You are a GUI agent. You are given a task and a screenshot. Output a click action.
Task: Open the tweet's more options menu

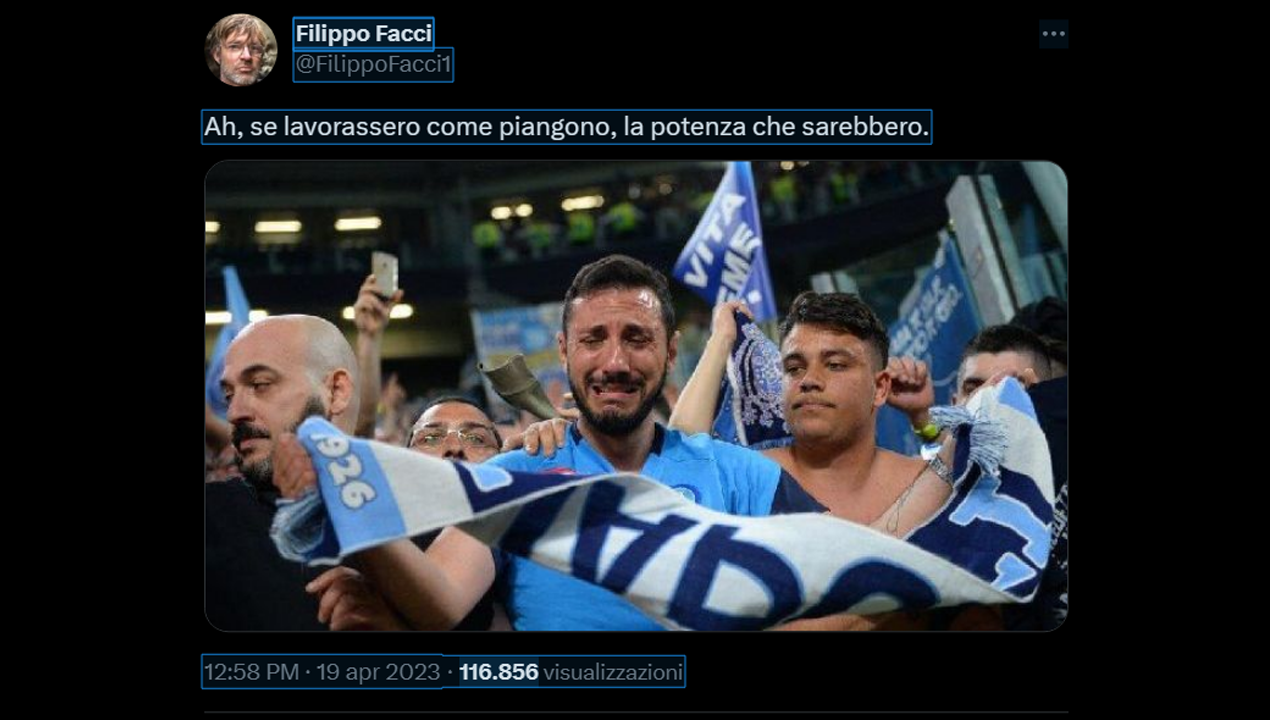(x=1053, y=33)
